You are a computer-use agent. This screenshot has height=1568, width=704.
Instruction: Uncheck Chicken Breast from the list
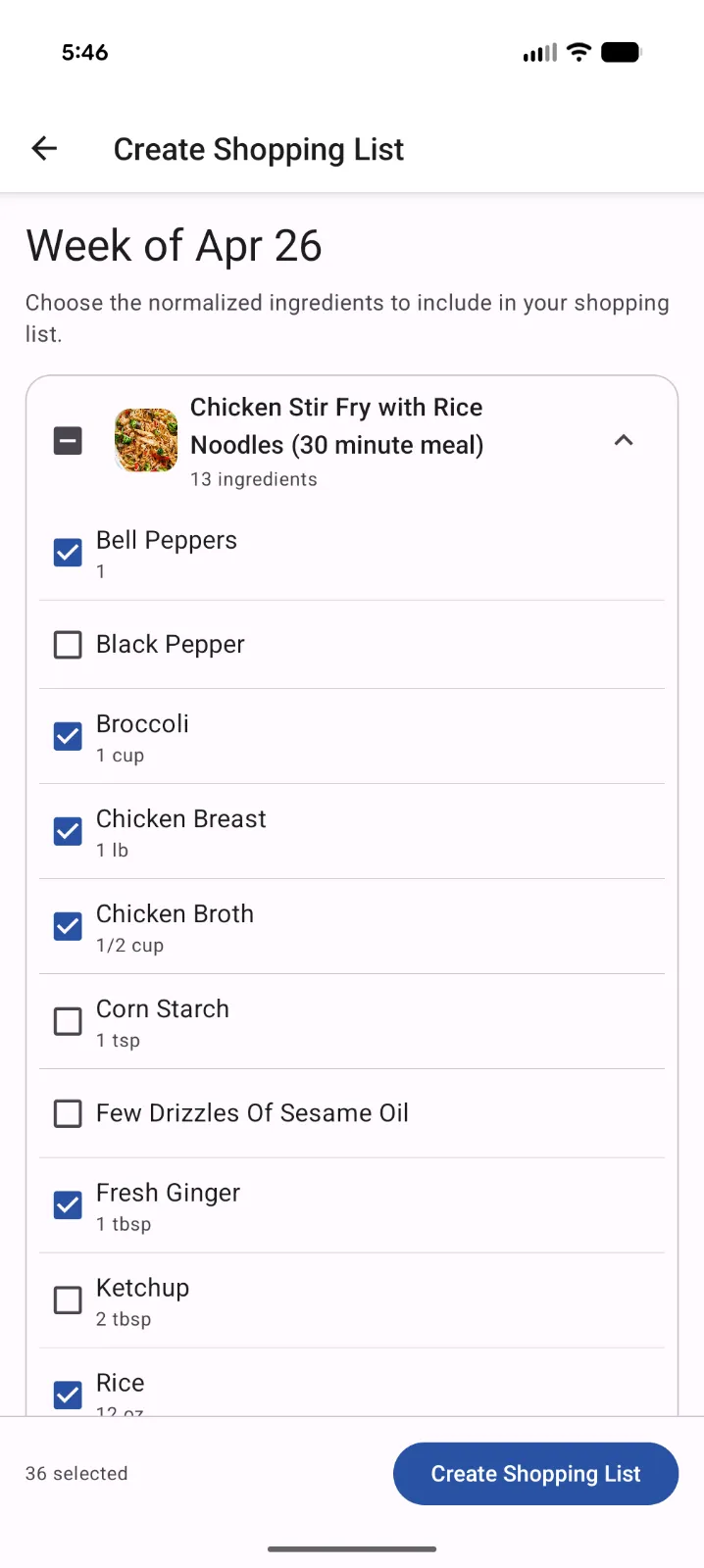(67, 830)
